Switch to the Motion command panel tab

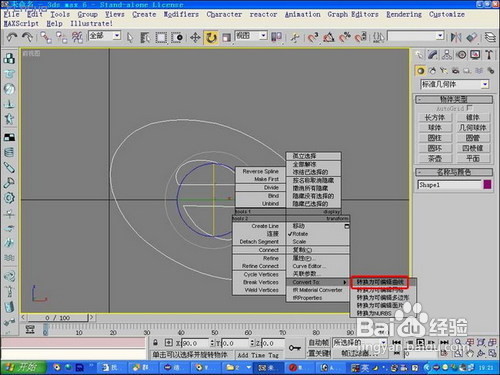coord(461,55)
